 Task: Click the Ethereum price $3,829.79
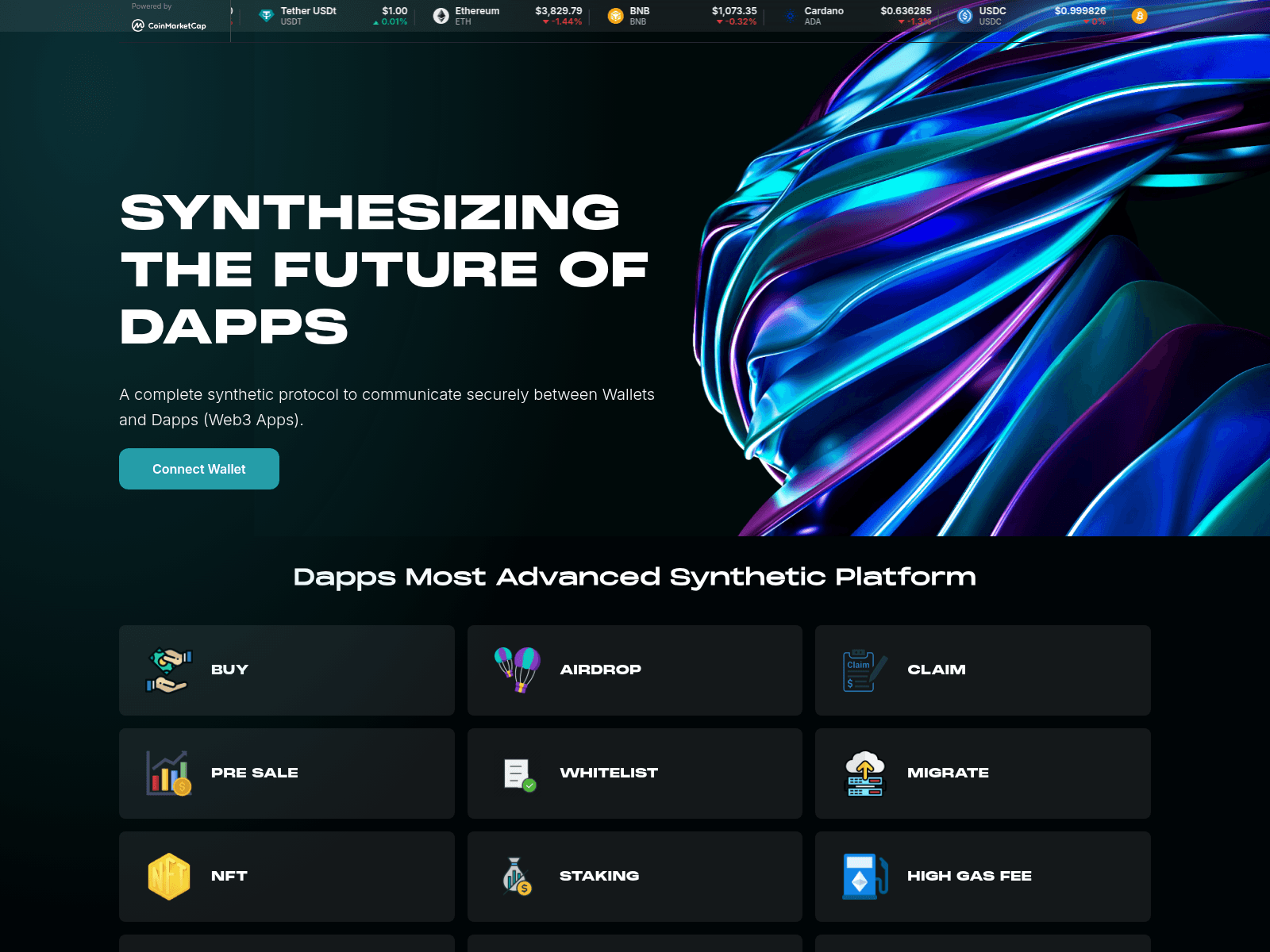point(559,11)
